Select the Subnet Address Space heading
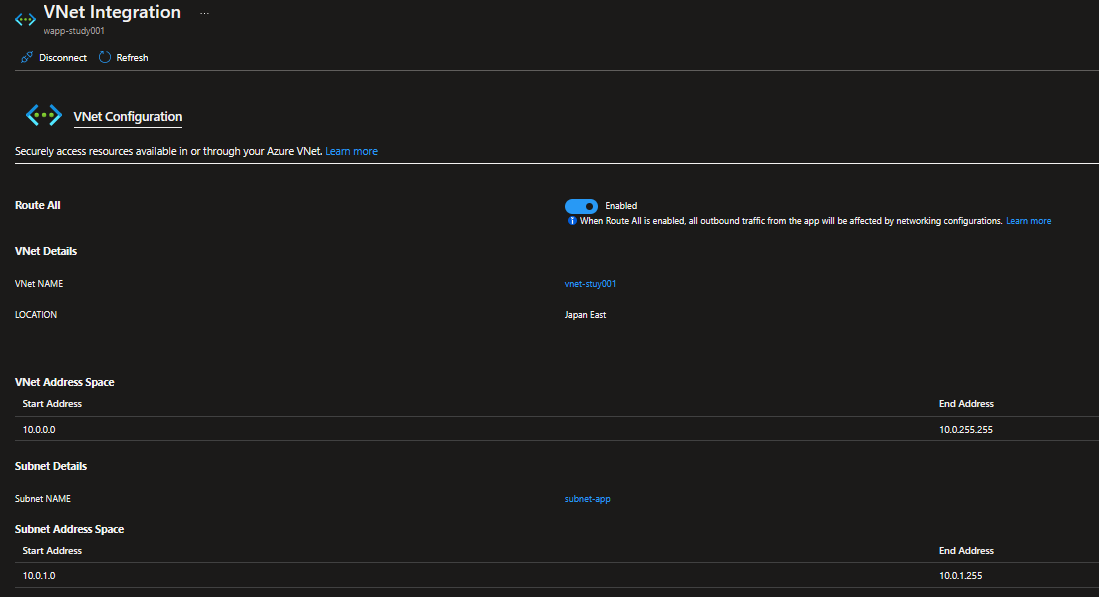 (x=69, y=529)
